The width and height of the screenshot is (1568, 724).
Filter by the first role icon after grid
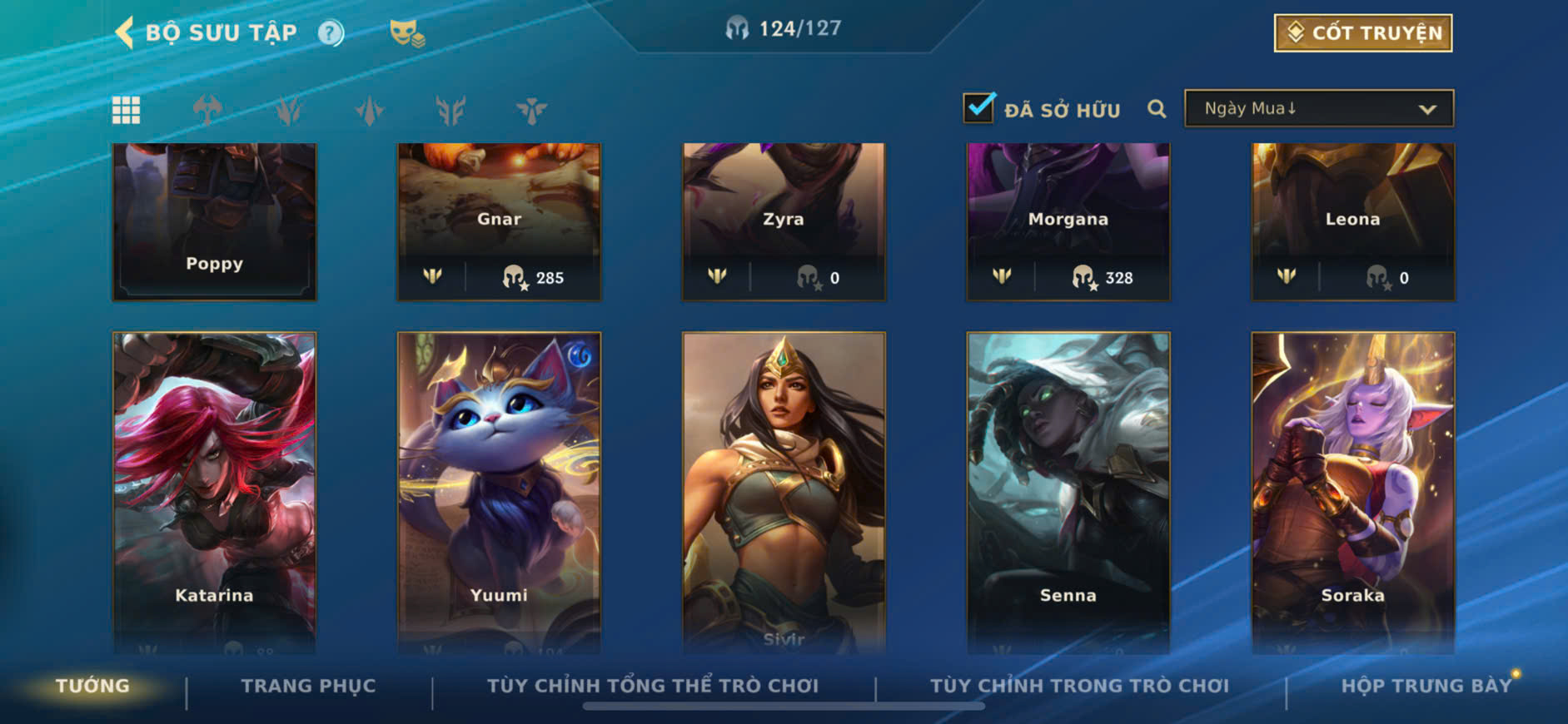click(x=207, y=110)
